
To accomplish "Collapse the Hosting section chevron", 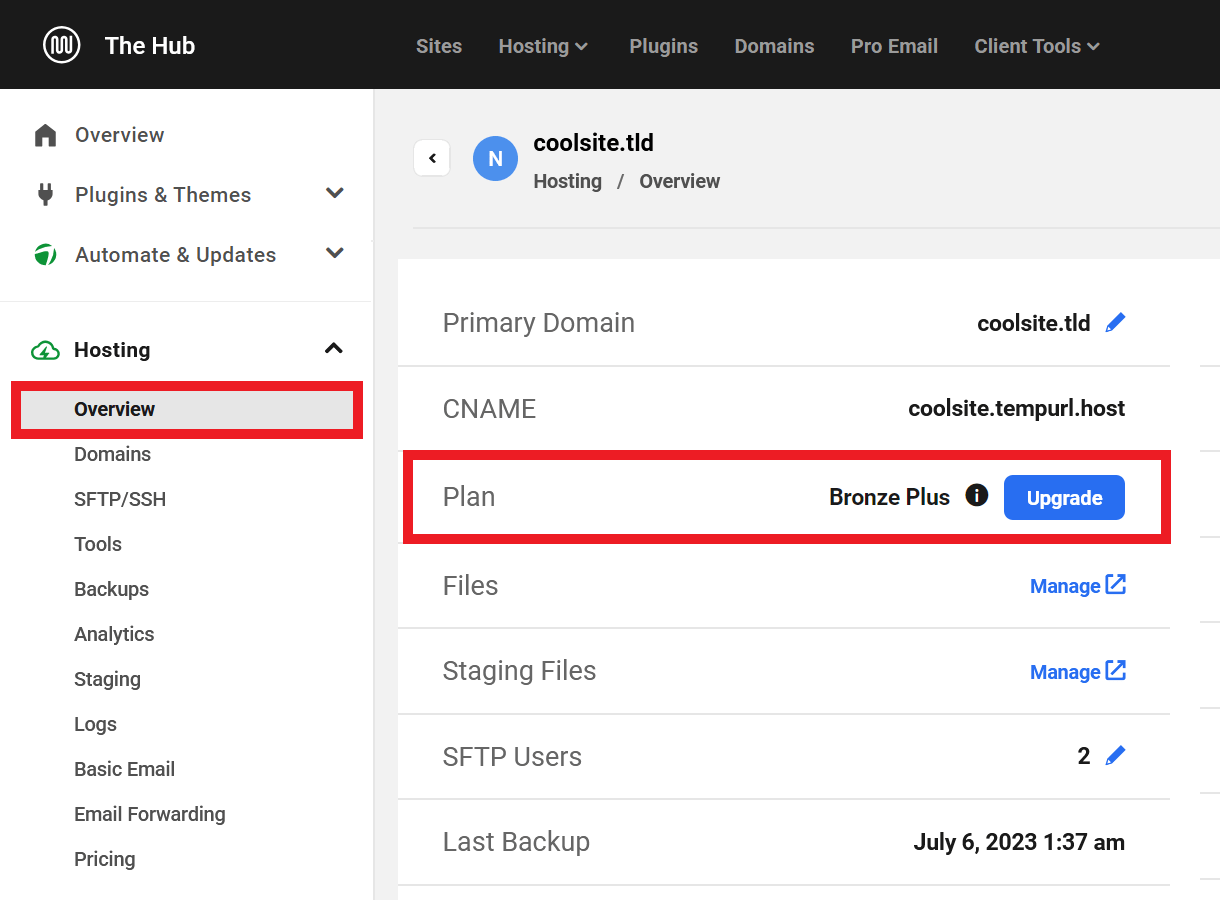I will (334, 349).
